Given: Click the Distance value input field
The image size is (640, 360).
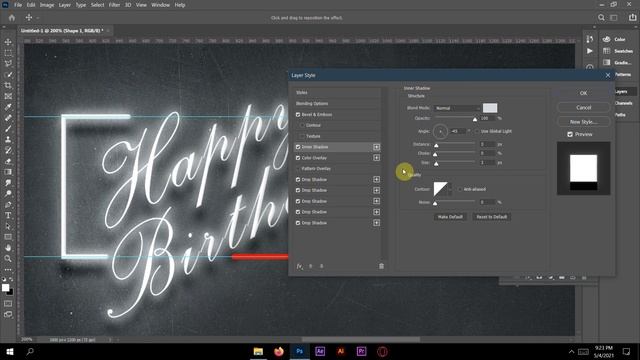Looking at the screenshot, I should [x=487, y=144].
